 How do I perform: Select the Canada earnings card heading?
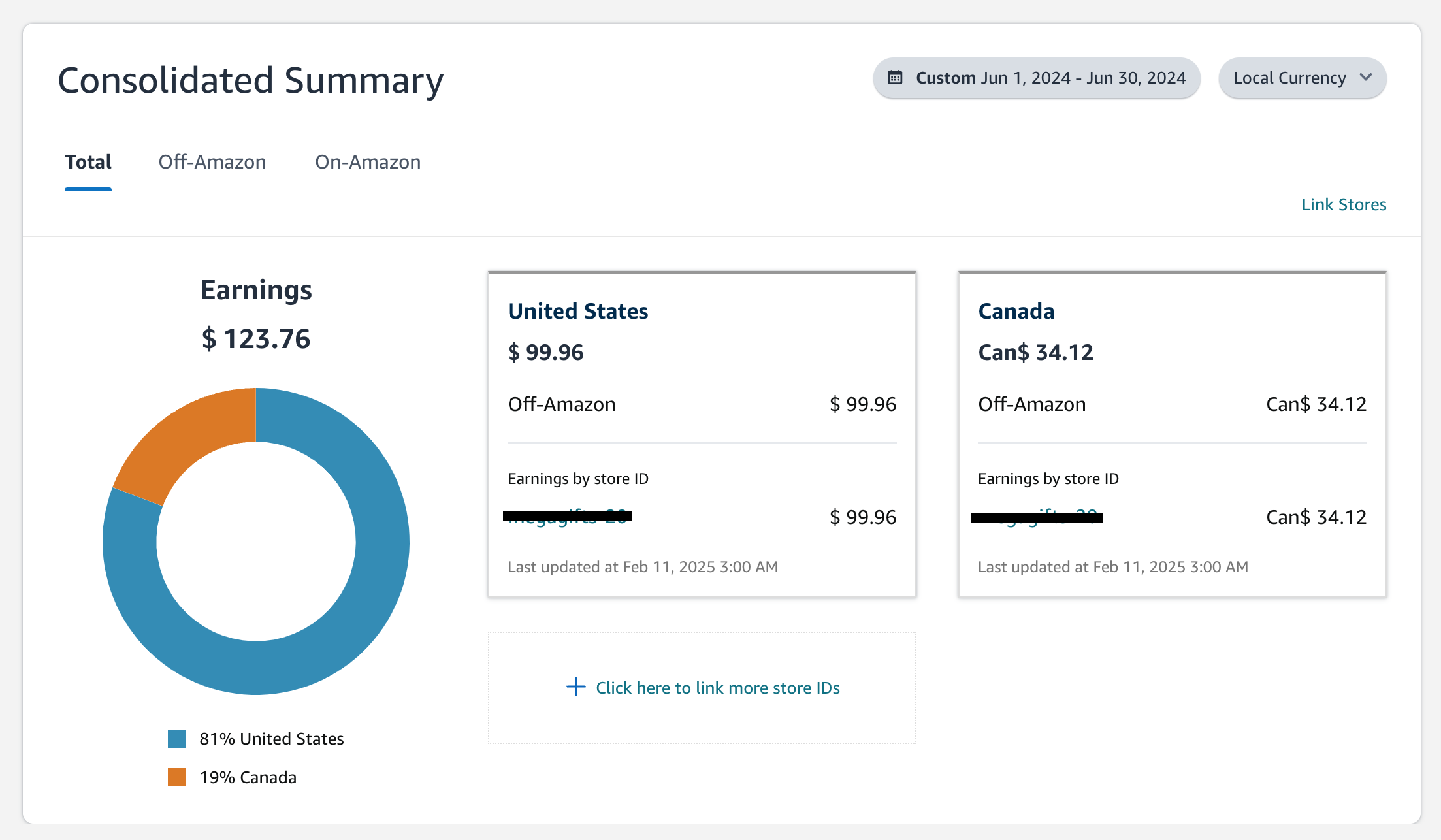(1016, 311)
